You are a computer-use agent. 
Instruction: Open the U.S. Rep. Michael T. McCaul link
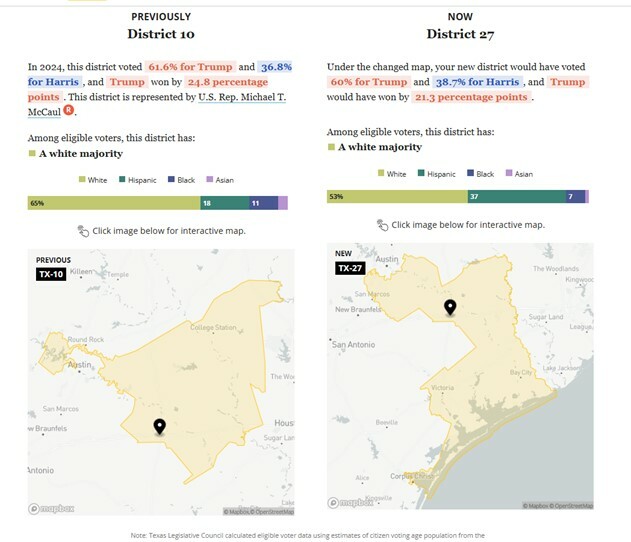coord(242,97)
